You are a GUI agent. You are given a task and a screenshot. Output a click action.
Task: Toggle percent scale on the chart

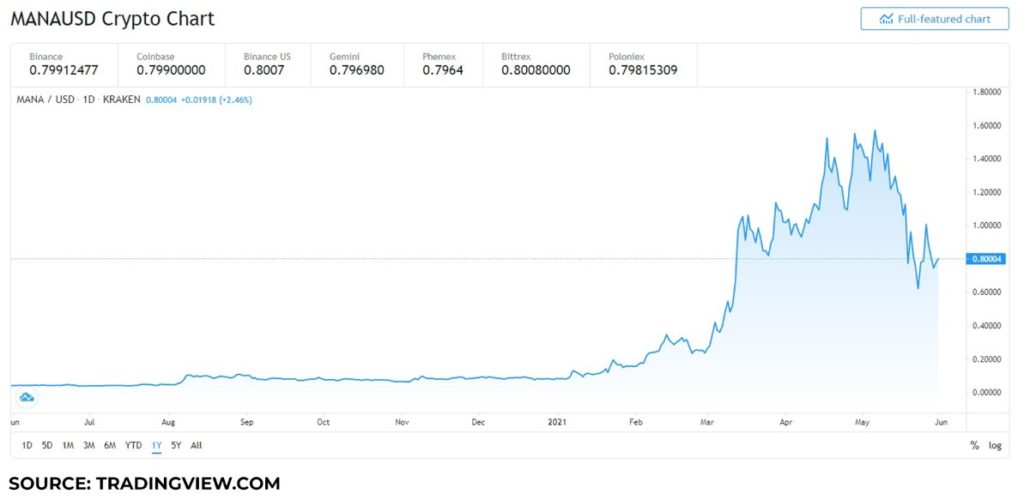973,445
